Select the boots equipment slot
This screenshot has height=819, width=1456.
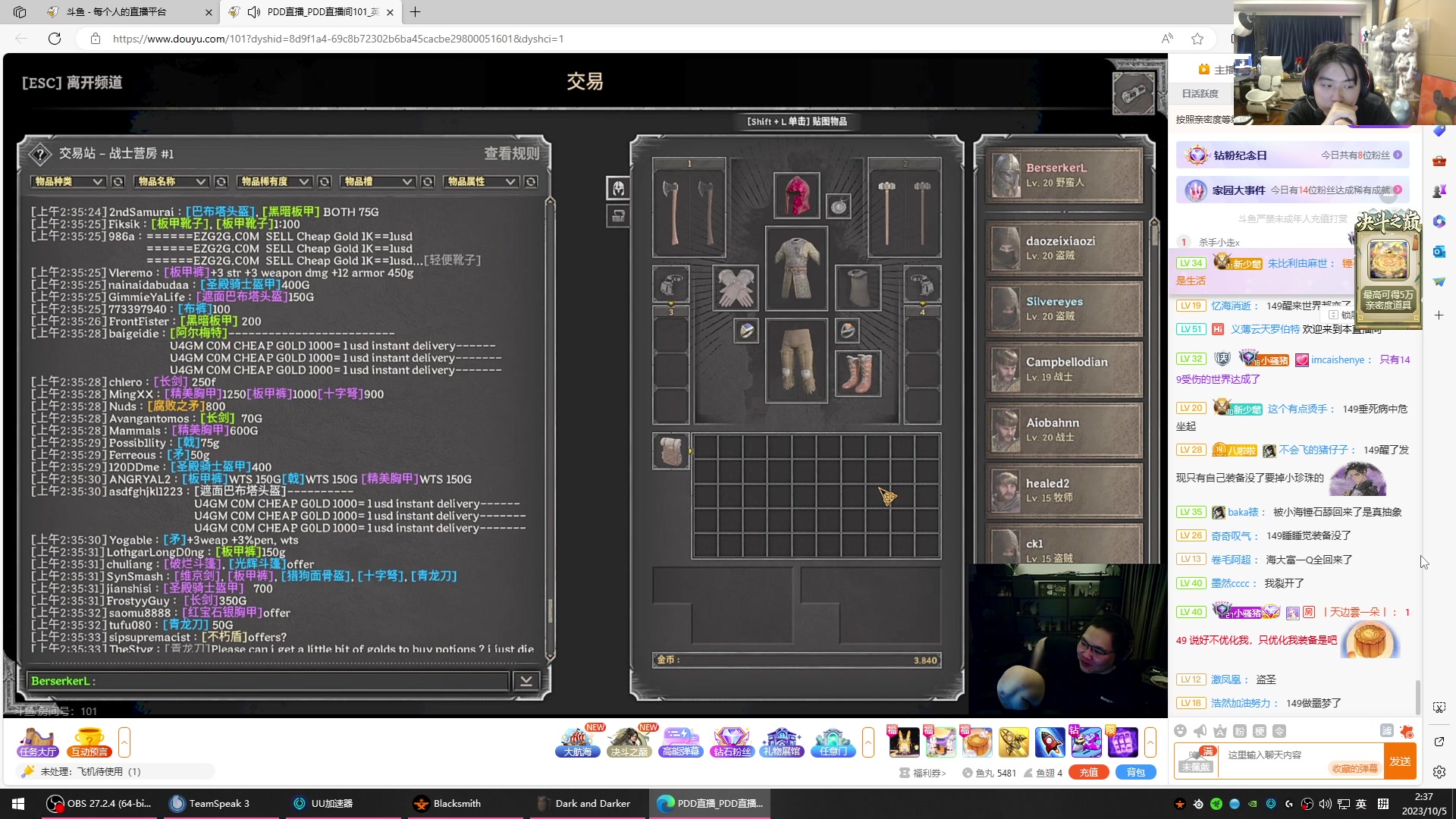[x=858, y=373]
